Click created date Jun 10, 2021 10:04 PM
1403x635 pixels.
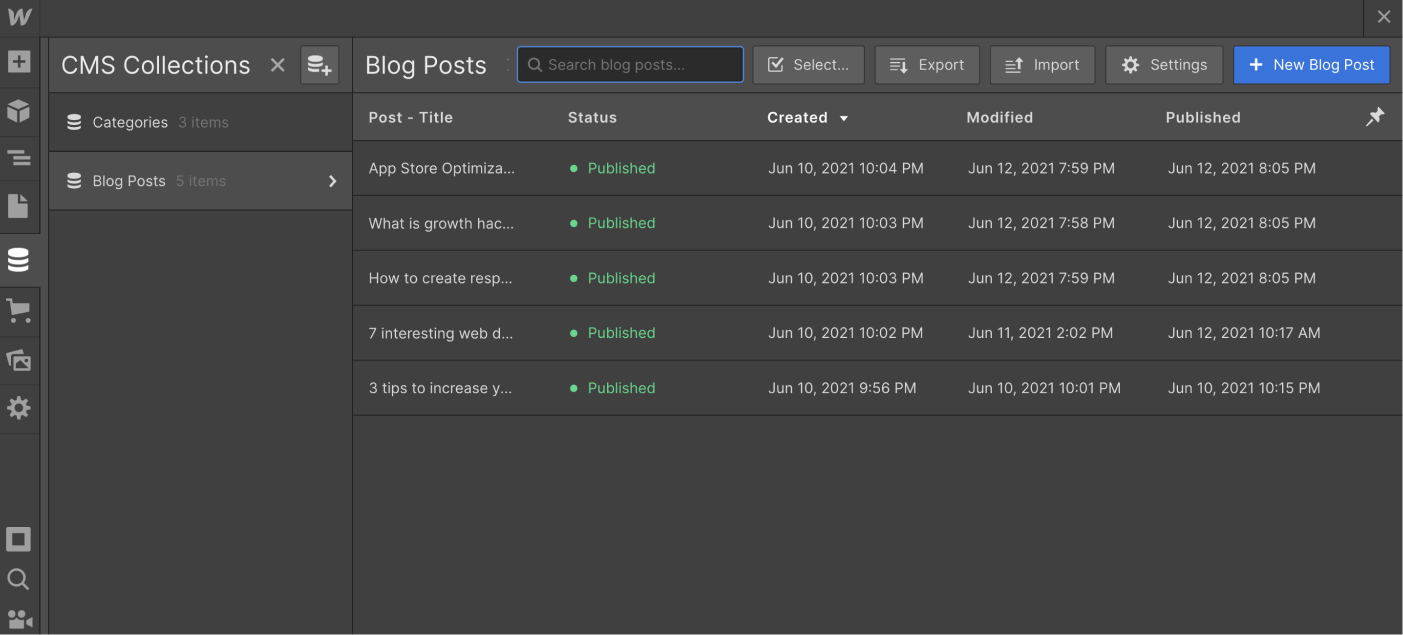846,168
